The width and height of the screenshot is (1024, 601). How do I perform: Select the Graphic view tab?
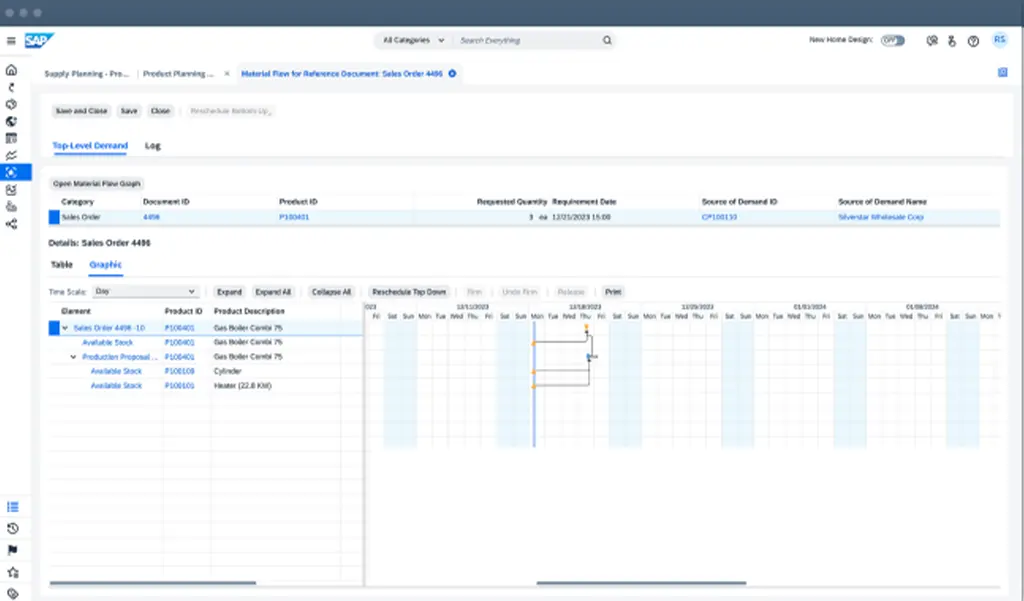coord(105,265)
